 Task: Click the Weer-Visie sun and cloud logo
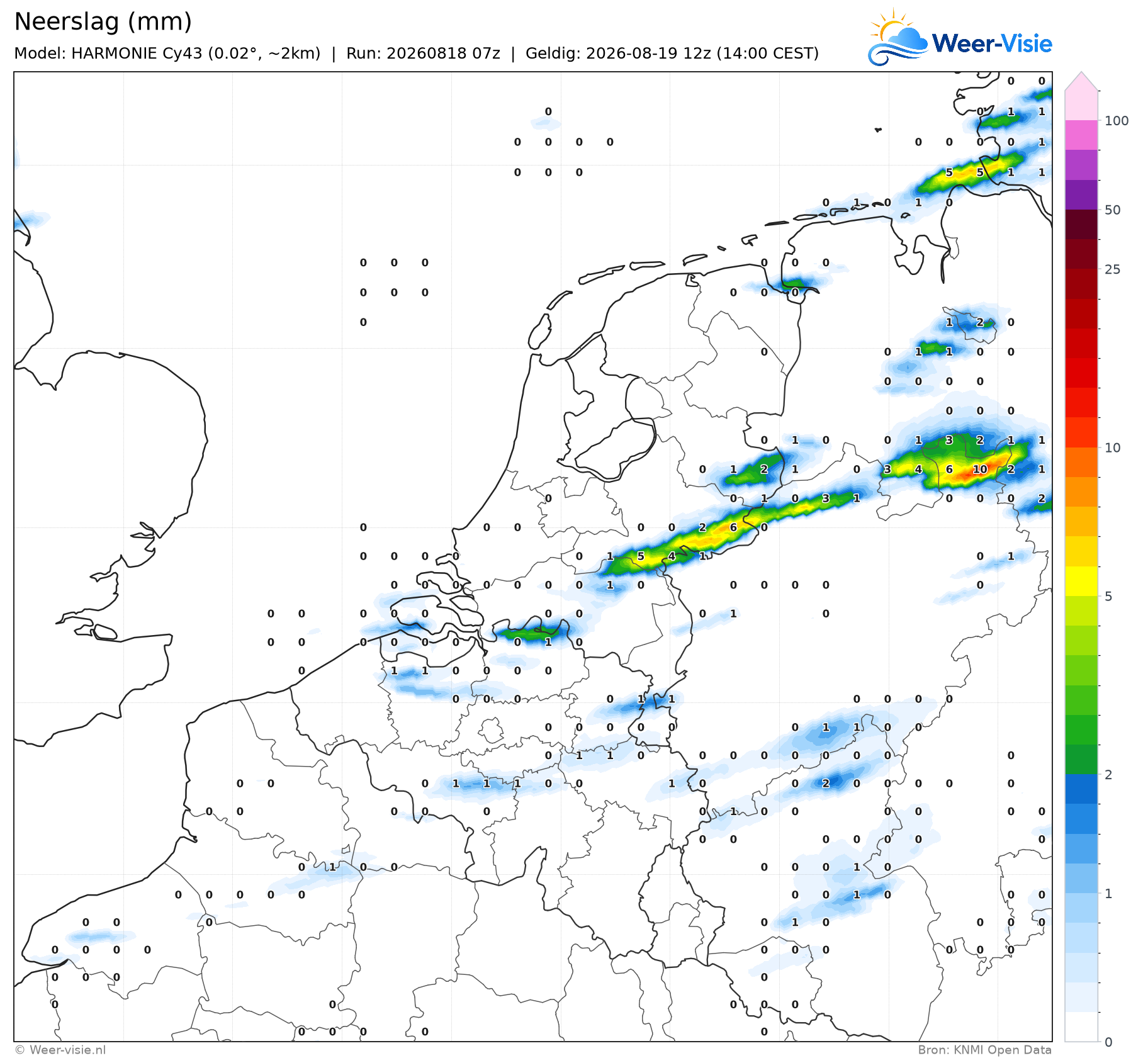(x=898, y=38)
